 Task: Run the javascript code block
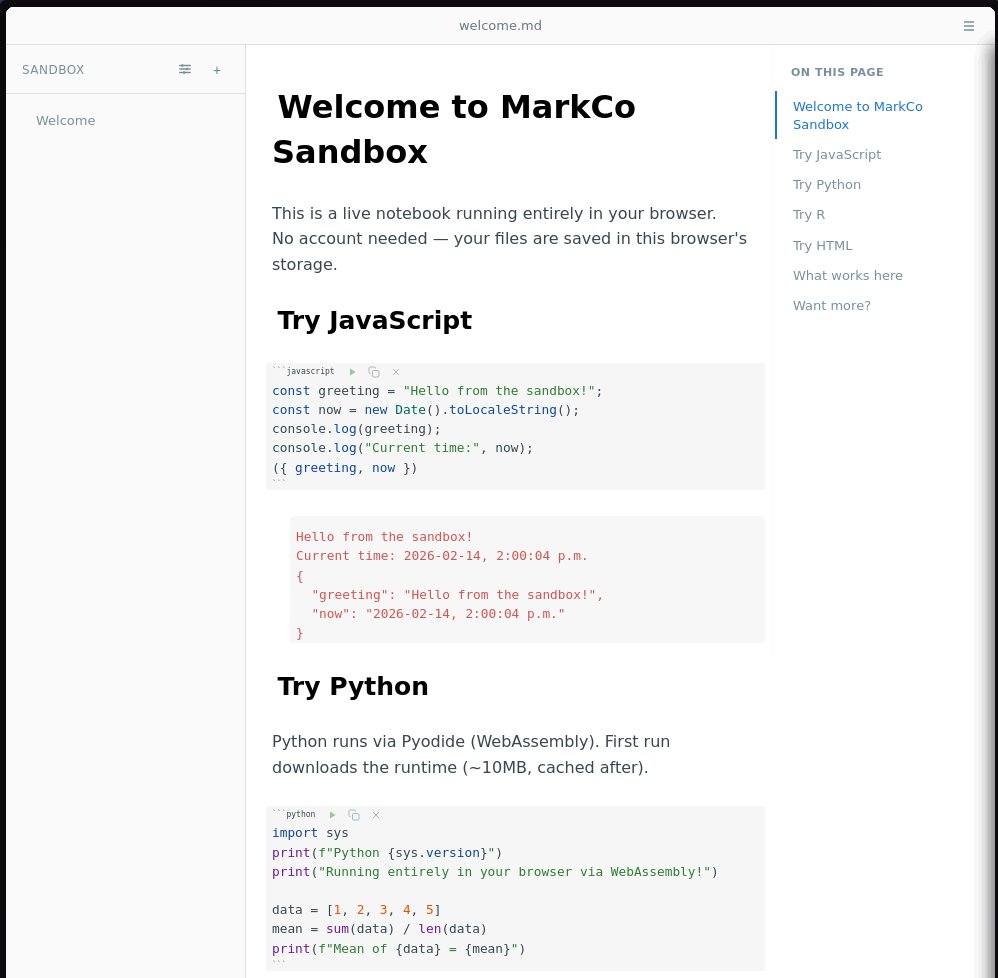coord(352,372)
